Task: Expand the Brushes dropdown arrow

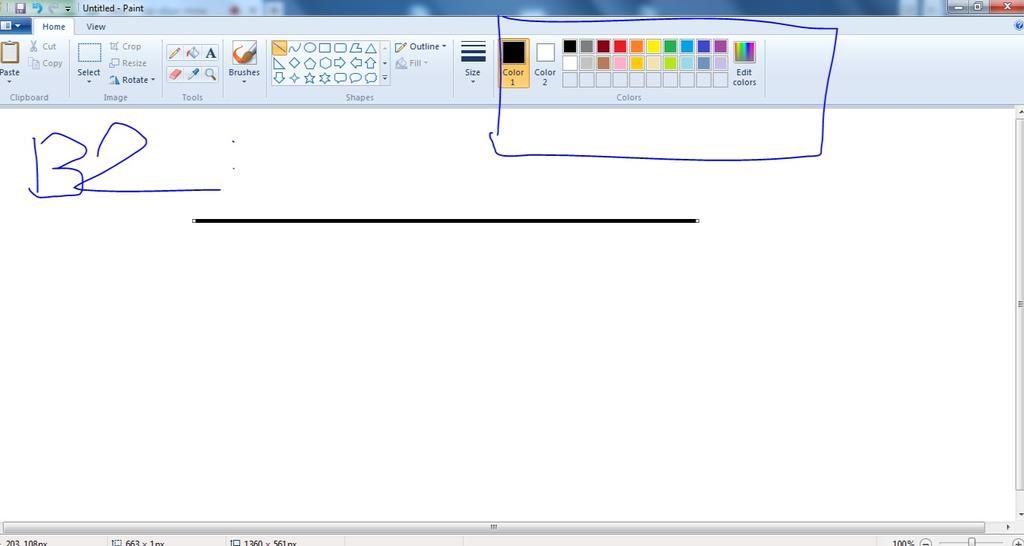Action: coord(244,82)
